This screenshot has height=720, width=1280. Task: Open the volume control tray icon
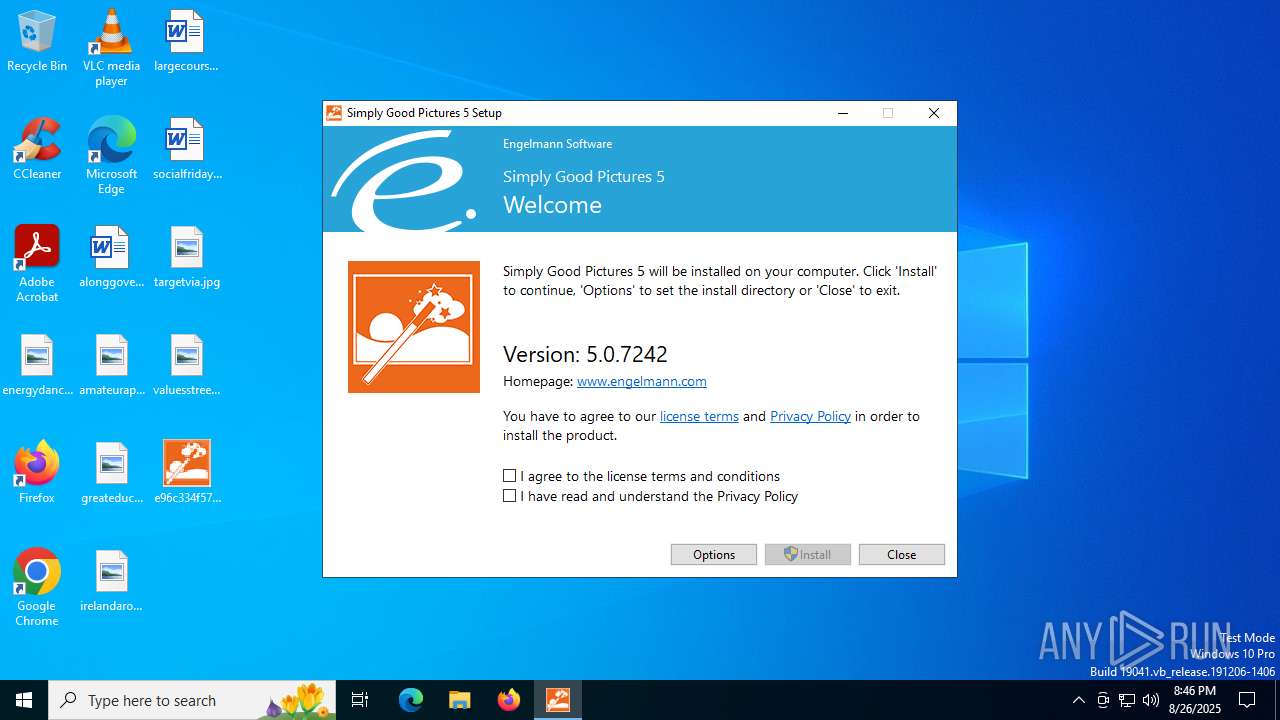[1151, 700]
